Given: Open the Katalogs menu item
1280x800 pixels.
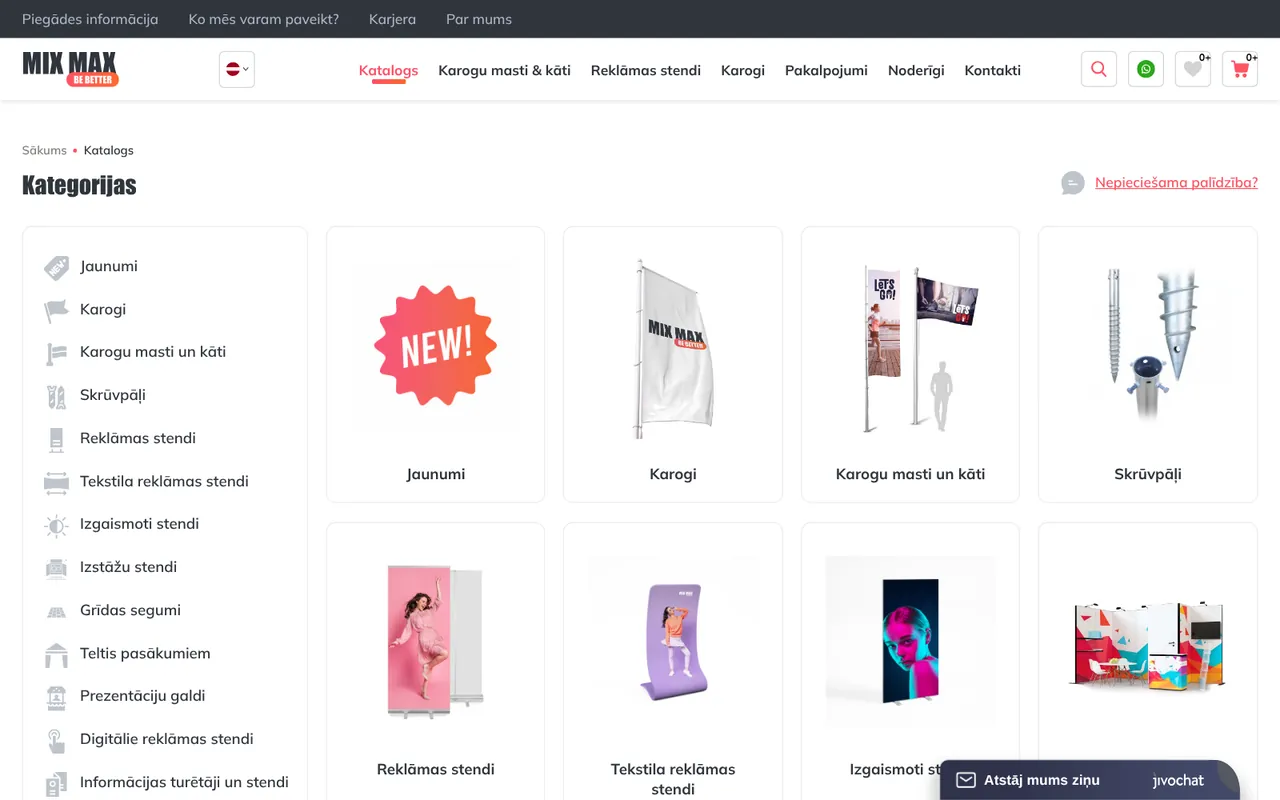Looking at the screenshot, I should [x=388, y=70].
